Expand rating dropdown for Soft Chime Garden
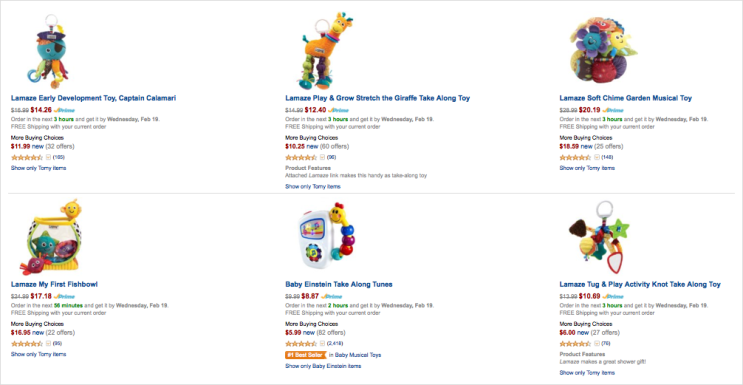The image size is (743, 385). click(x=597, y=157)
